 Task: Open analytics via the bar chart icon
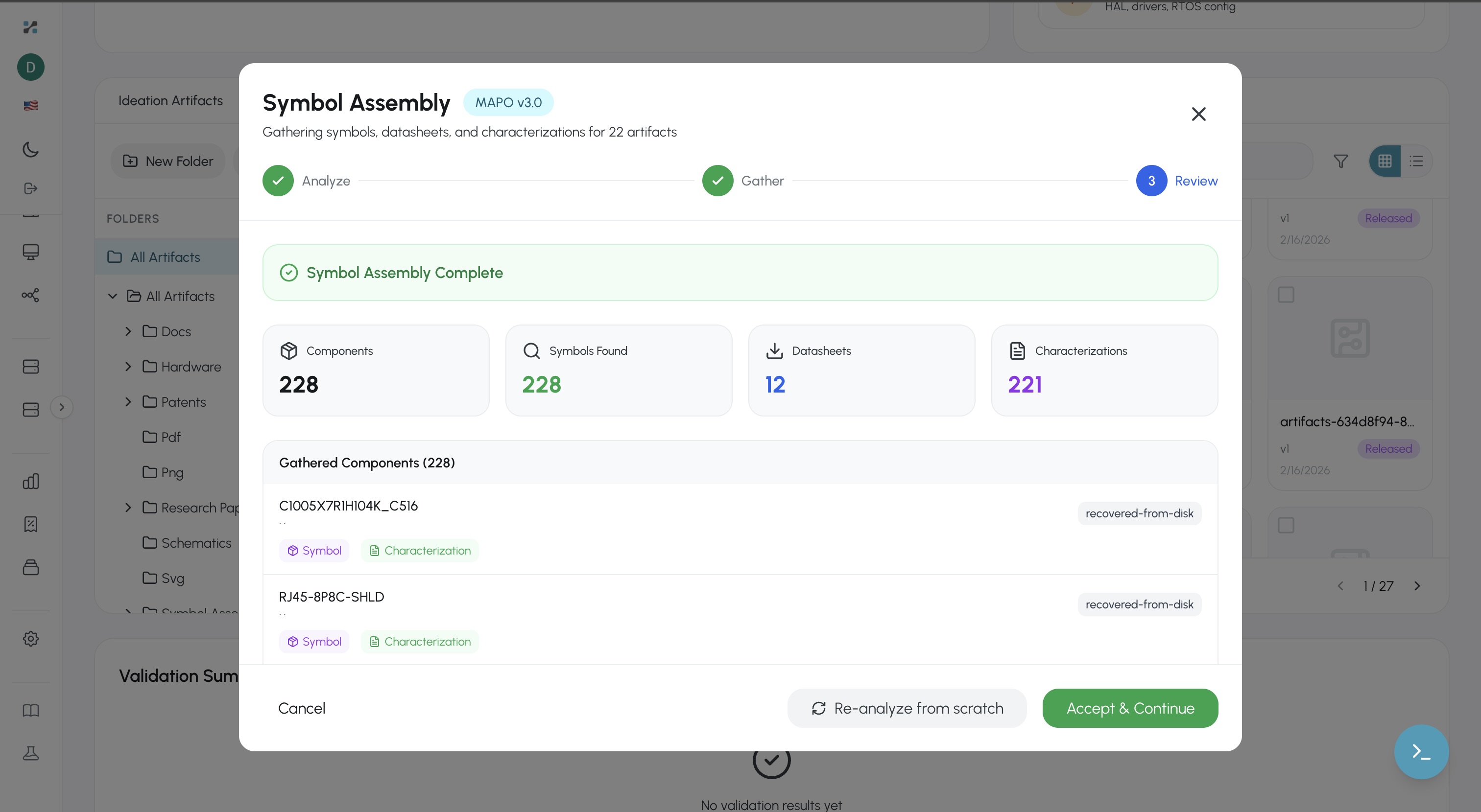[30, 482]
